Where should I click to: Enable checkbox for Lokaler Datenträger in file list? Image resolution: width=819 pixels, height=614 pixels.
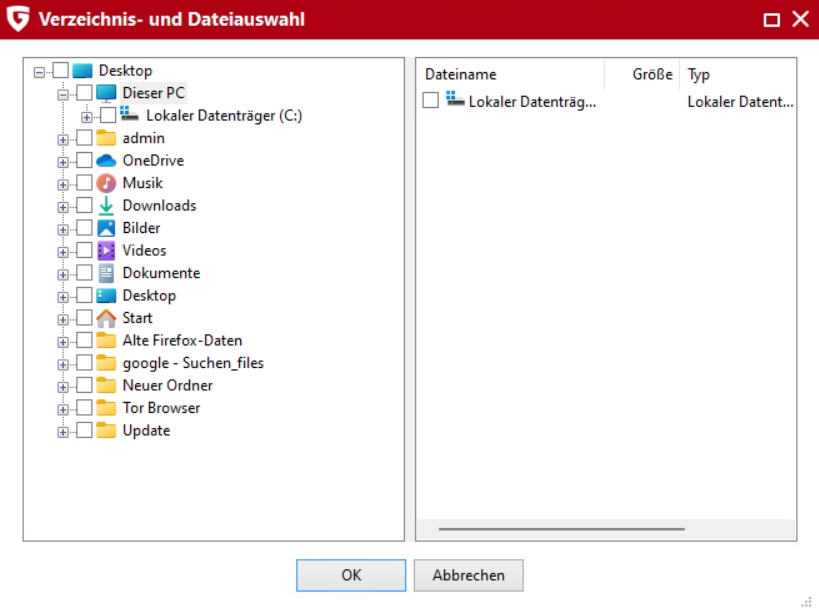pyautogui.click(x=430, y=101)
